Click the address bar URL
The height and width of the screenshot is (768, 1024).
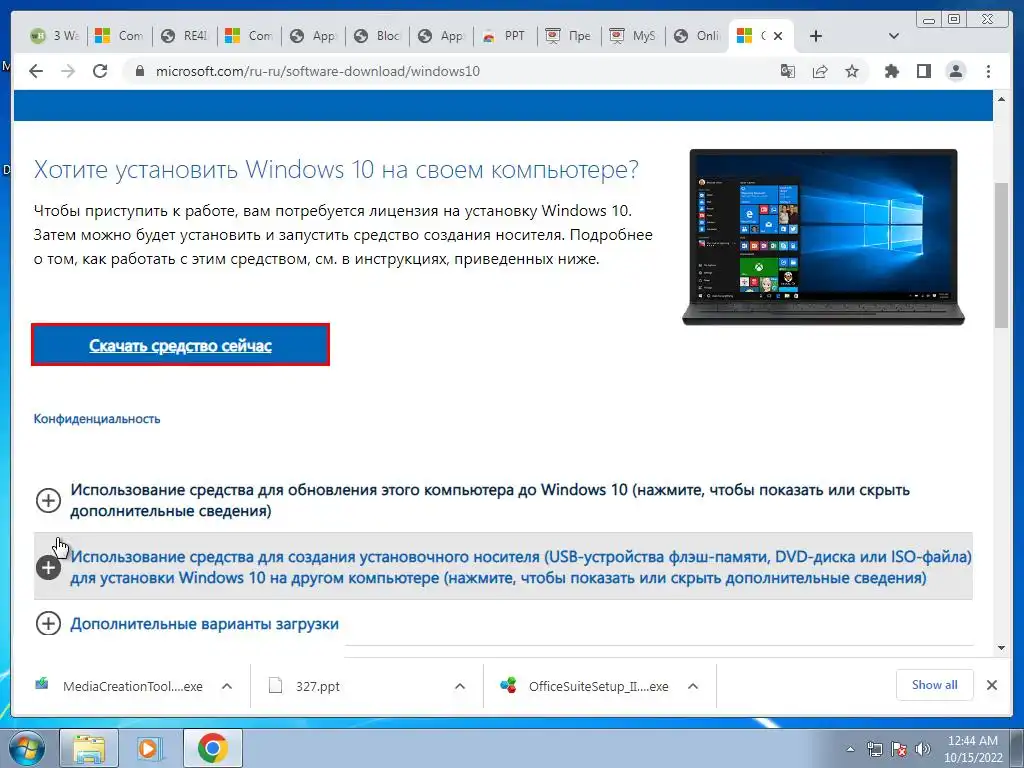point(317,71)
